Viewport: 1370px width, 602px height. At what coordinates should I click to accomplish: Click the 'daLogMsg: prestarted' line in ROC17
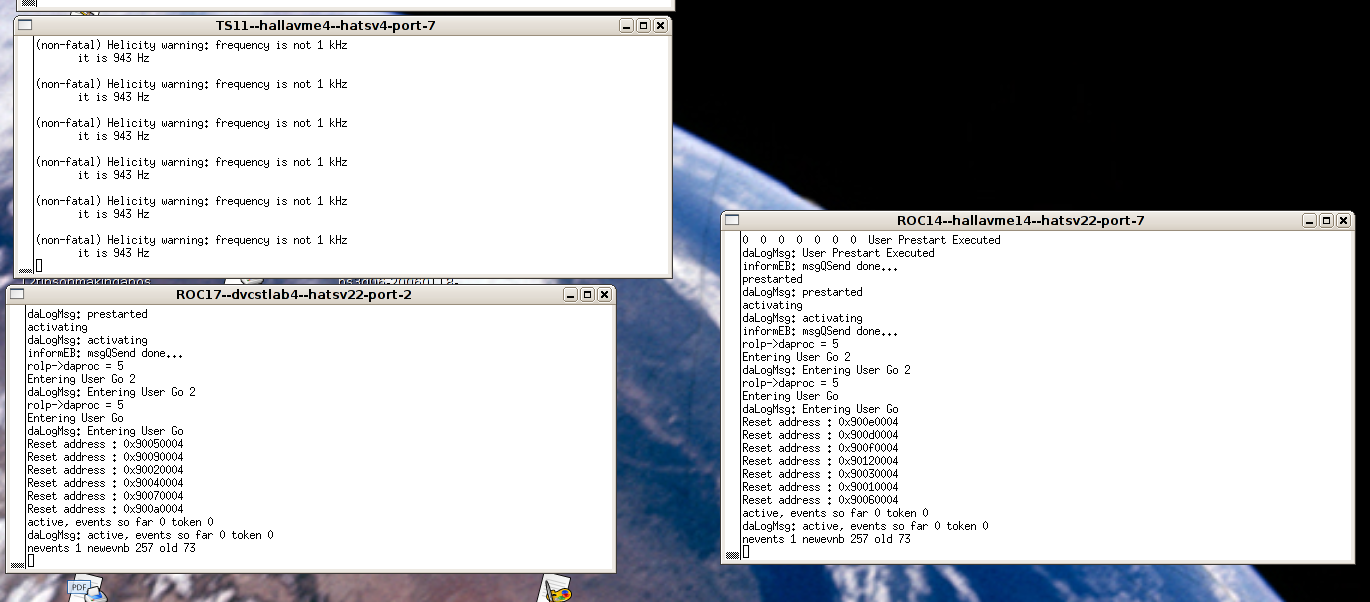[87, 314]
